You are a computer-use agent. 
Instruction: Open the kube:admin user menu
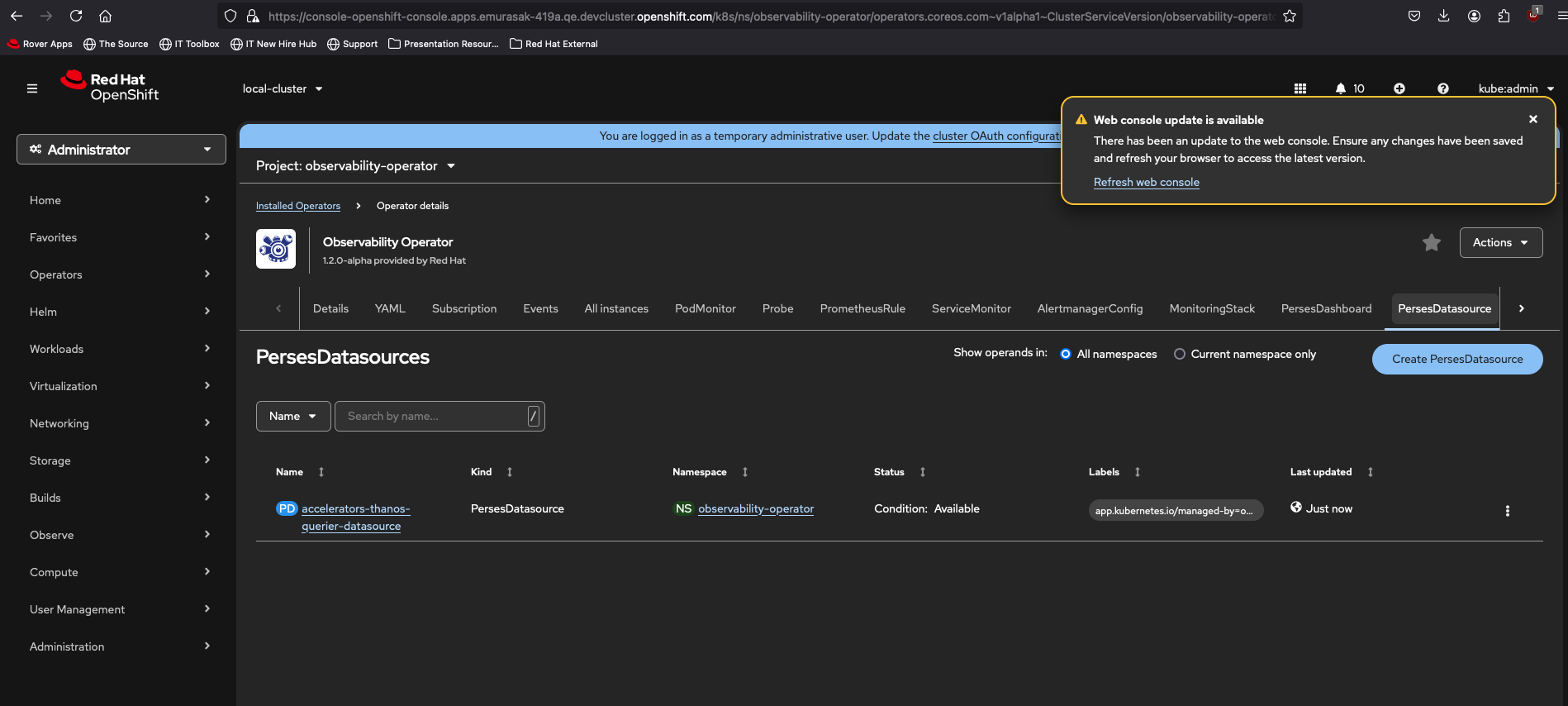point(1516,88)
